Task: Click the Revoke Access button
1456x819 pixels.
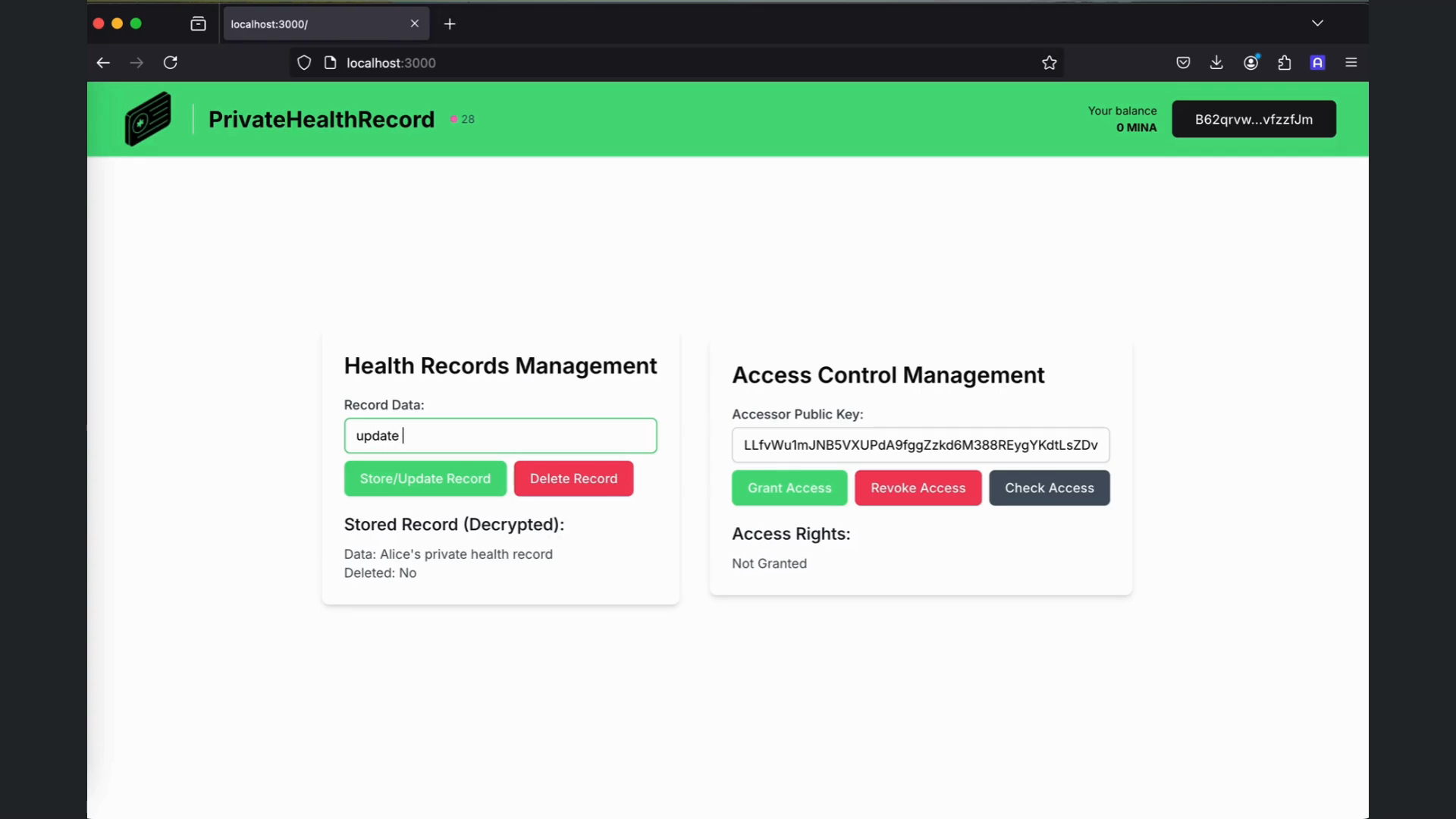Action: 918,488
